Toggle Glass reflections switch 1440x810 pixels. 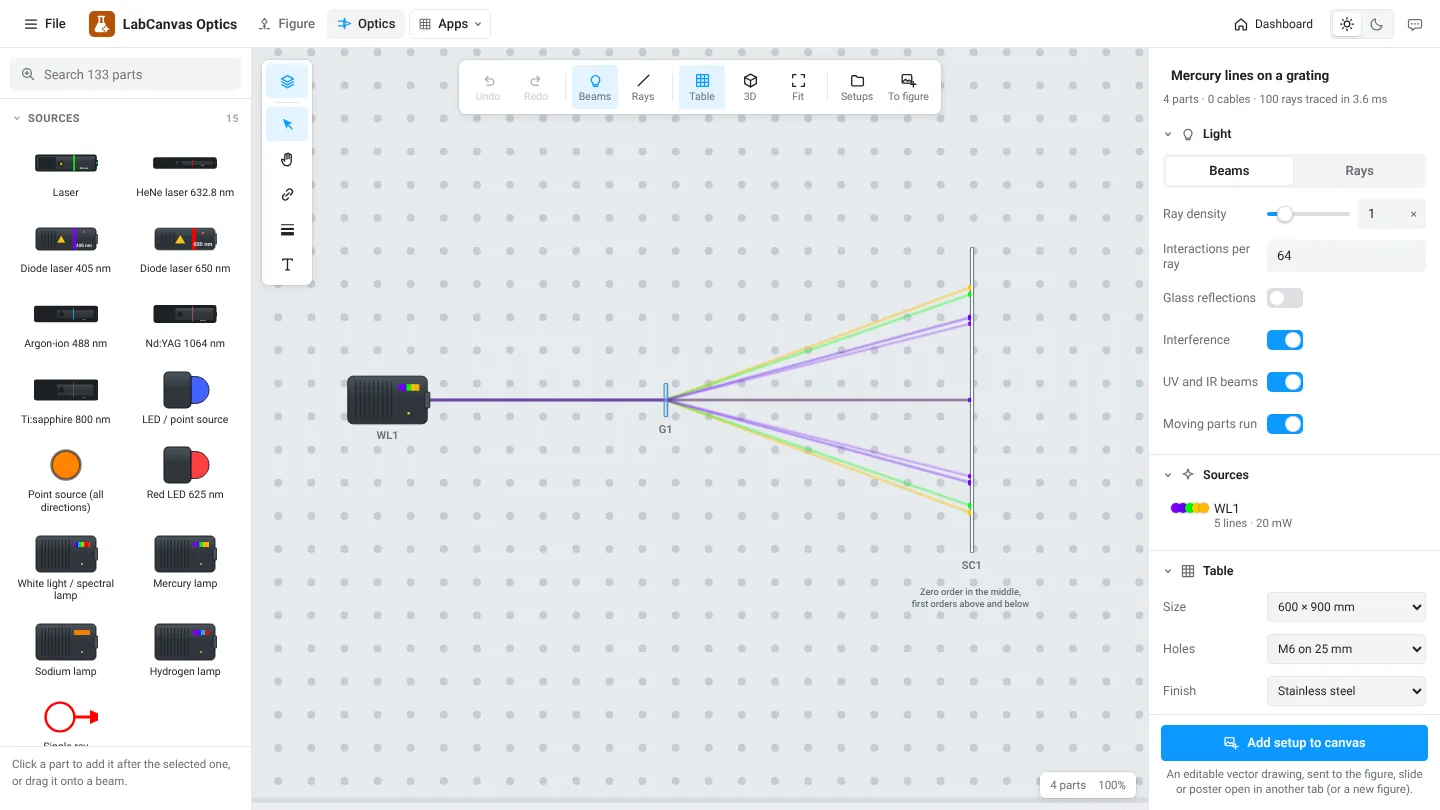pos(1285,298)
